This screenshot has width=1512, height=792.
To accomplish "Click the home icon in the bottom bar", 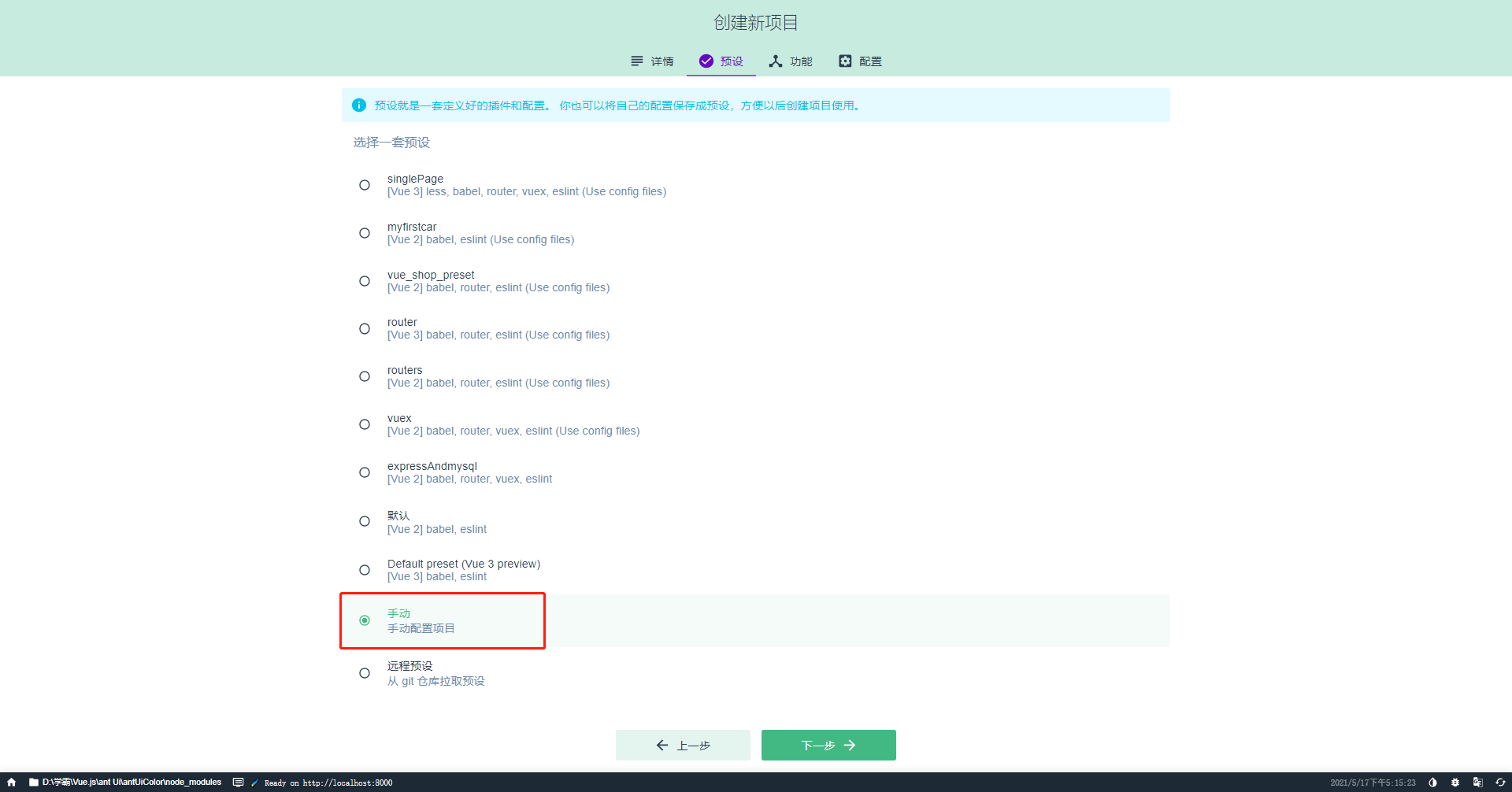I will pyautogui.click(x=10, y=782).
